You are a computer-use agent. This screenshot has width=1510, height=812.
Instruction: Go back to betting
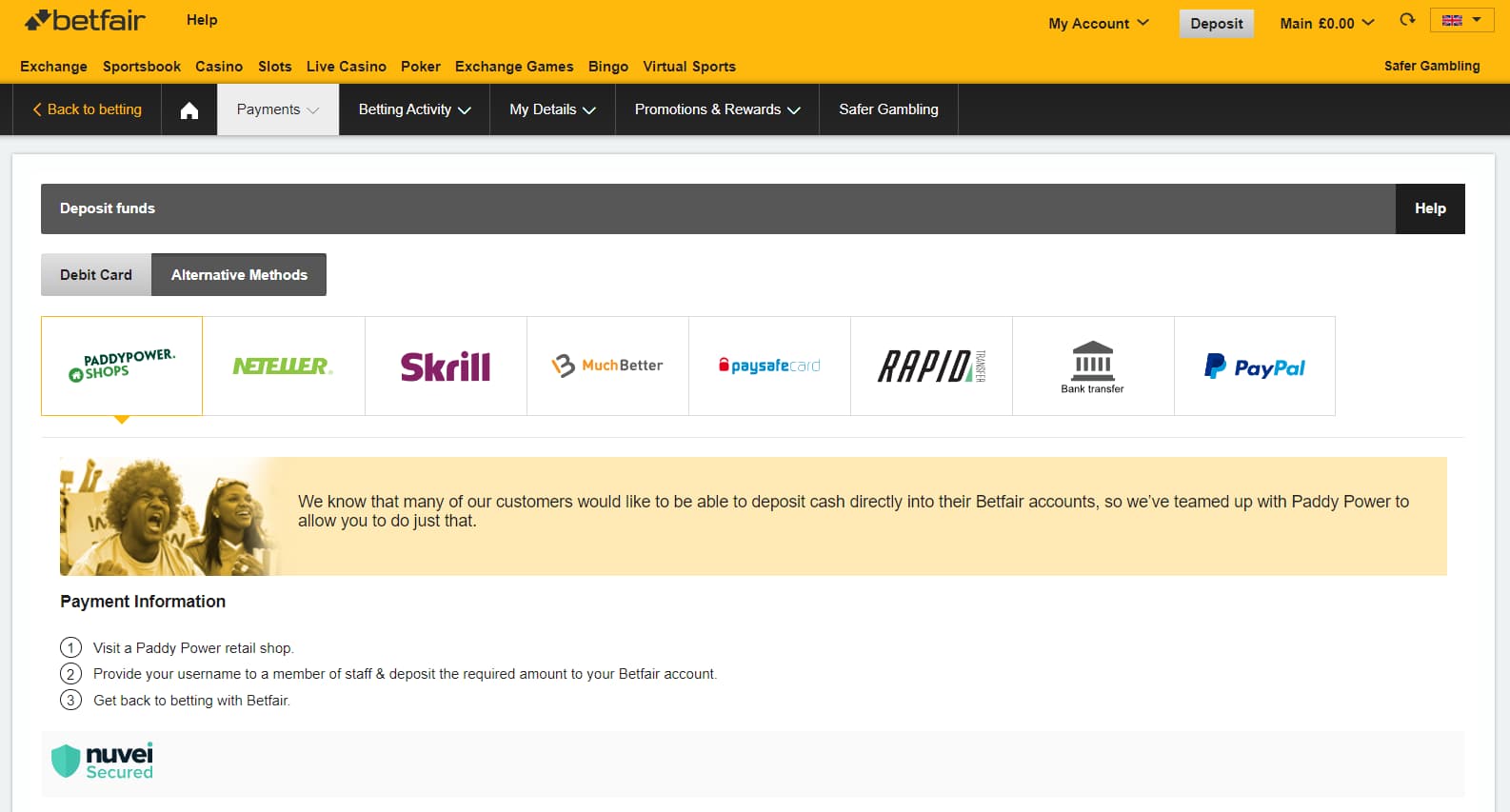[x=88, y=109]
